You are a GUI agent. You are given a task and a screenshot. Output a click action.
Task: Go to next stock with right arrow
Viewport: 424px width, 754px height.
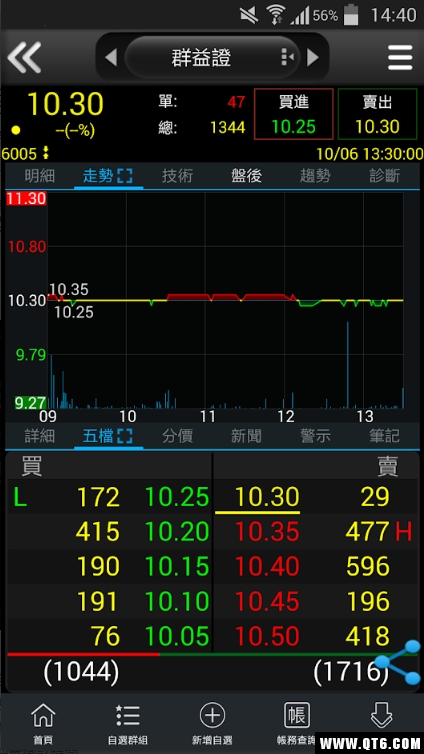tap(313, 58)
